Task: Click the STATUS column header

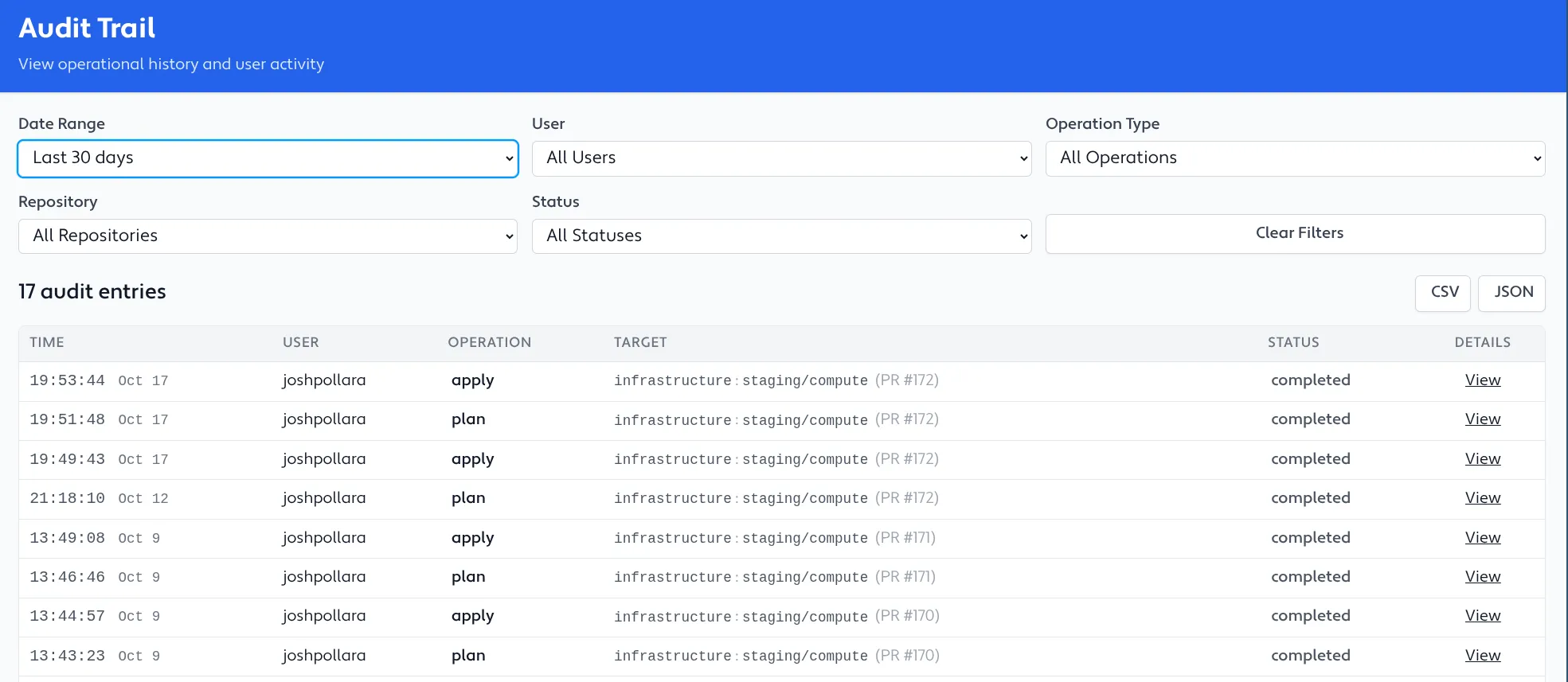Action: [x=1292, y=343]
